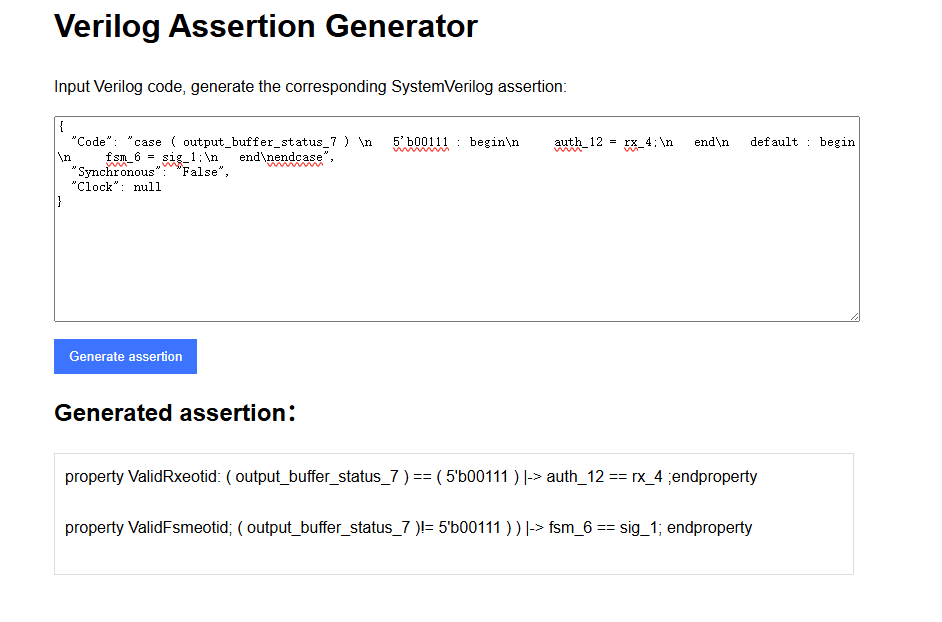This screenshot has height=622, width=942.
Task: Click the ValidFsmeotid property output line
Action: click(x=408, y=528)
